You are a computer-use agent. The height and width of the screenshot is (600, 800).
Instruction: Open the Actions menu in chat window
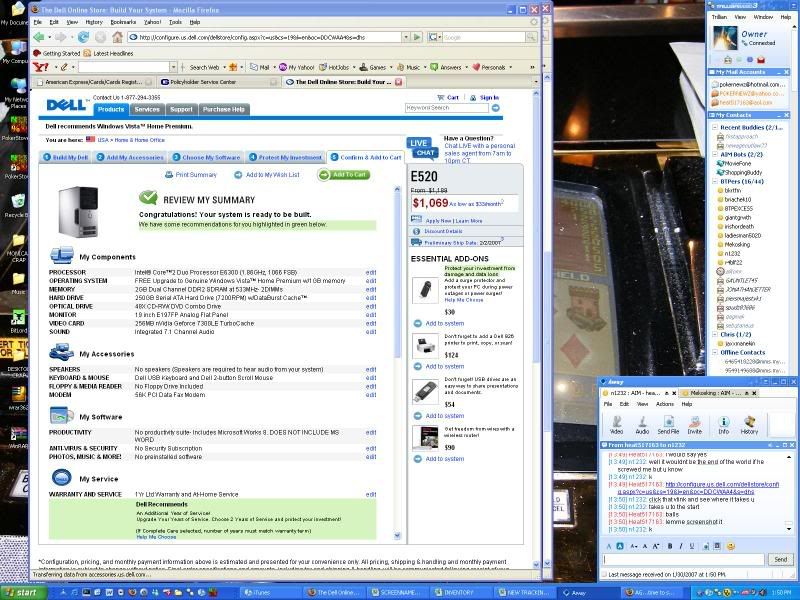(x=664, y=404)
